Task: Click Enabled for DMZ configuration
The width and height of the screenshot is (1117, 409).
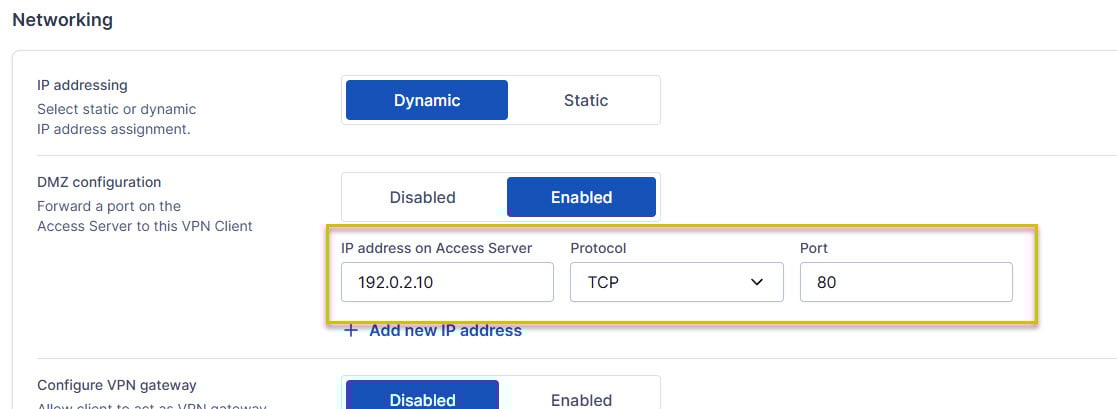Action: pos(581,197)
